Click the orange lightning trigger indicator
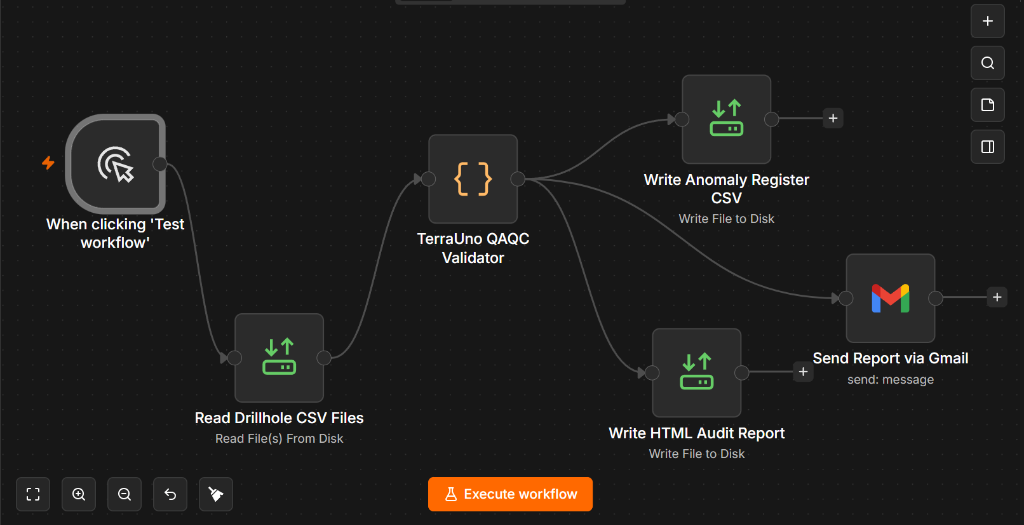 click(x=48, y=163)
